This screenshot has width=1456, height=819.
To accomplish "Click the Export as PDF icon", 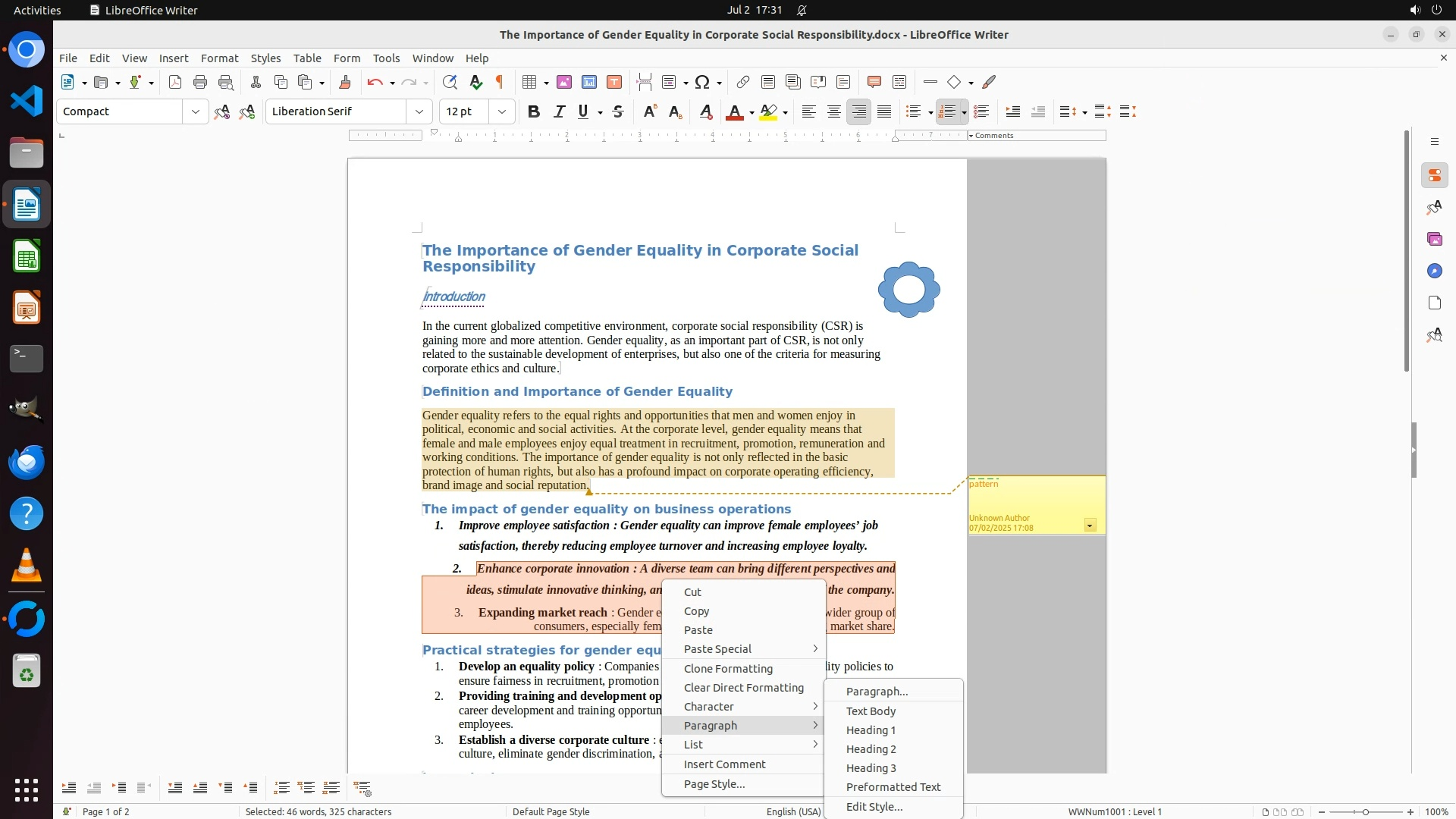I will [175, 83].
